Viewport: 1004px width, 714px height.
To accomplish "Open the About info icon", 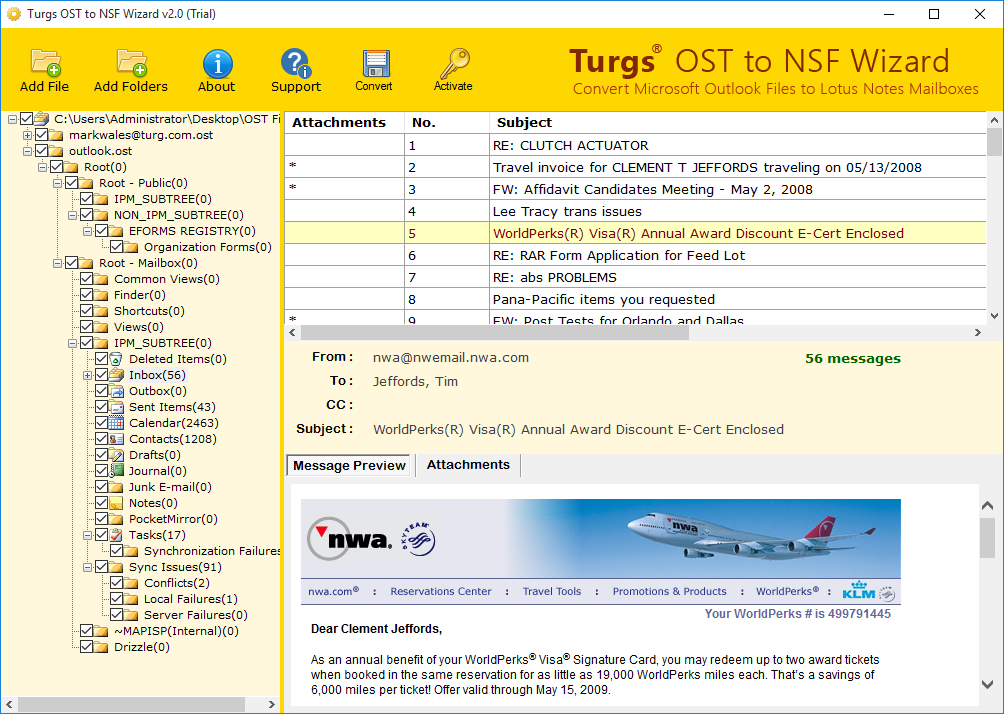I will coord(217,63).
